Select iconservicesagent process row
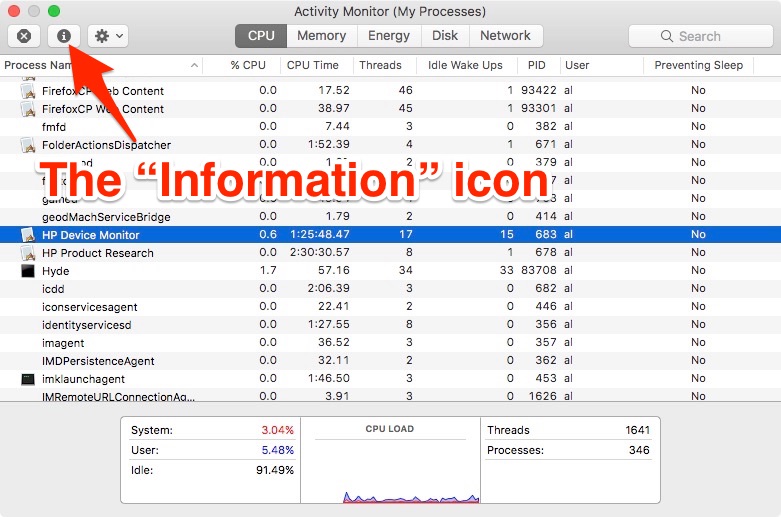The width and height of the screenshot is (781, 517). tap(390, 306)
